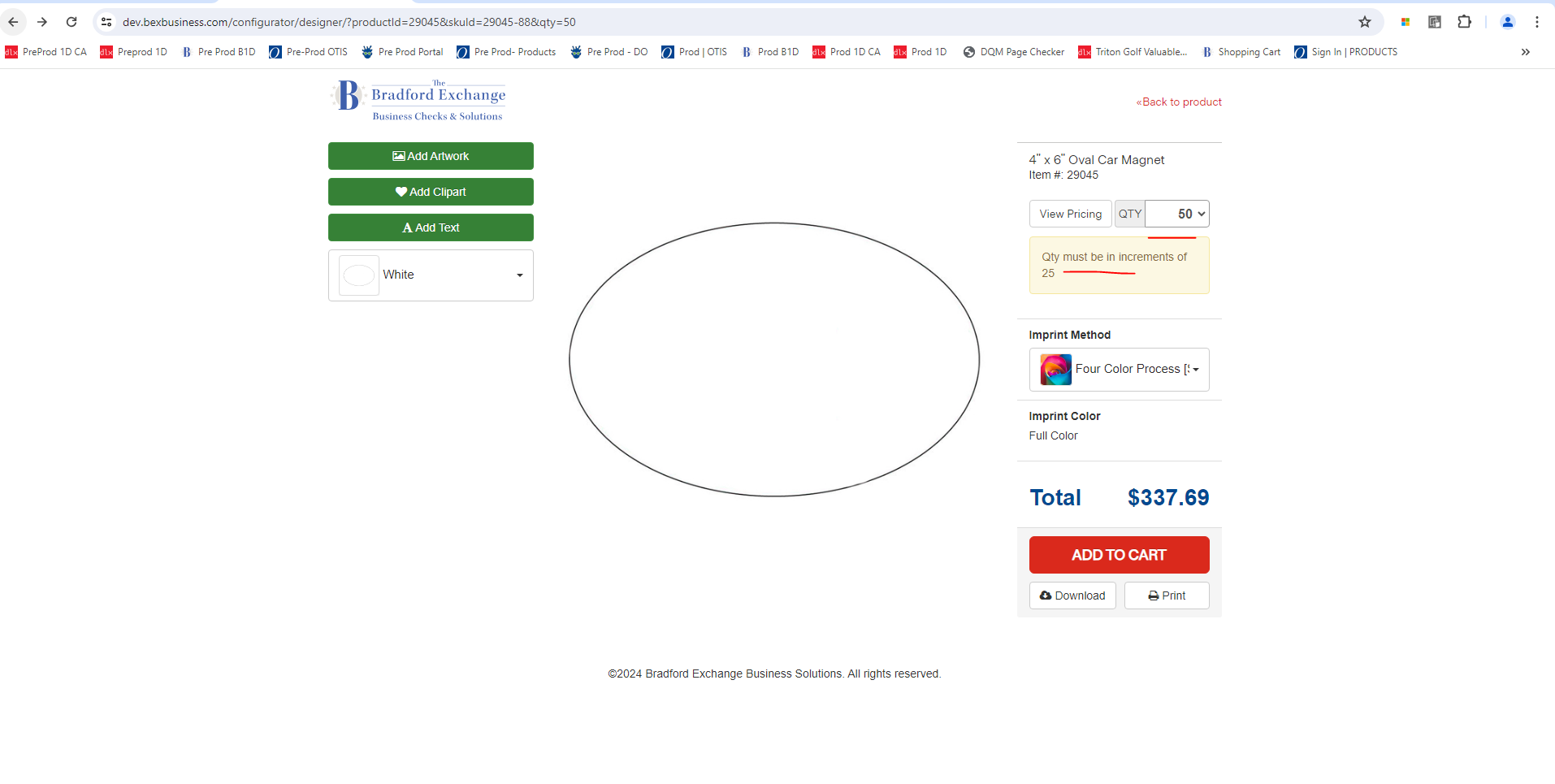1555x784 pixels.
Task: Click the Bradford Exchange logo
Action: pos(419,100)
